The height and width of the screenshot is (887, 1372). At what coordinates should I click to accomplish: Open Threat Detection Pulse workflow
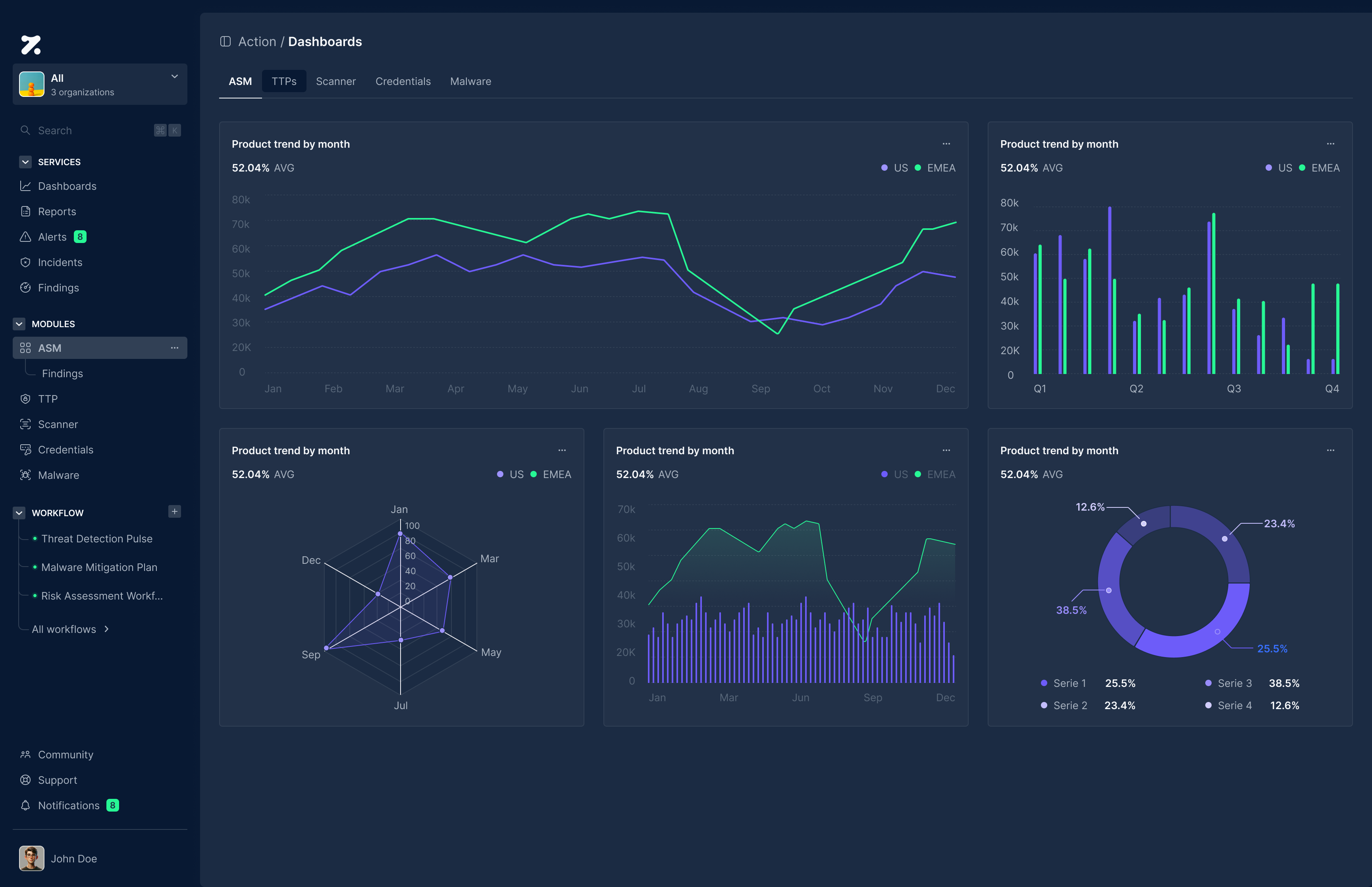coord(97,538)
